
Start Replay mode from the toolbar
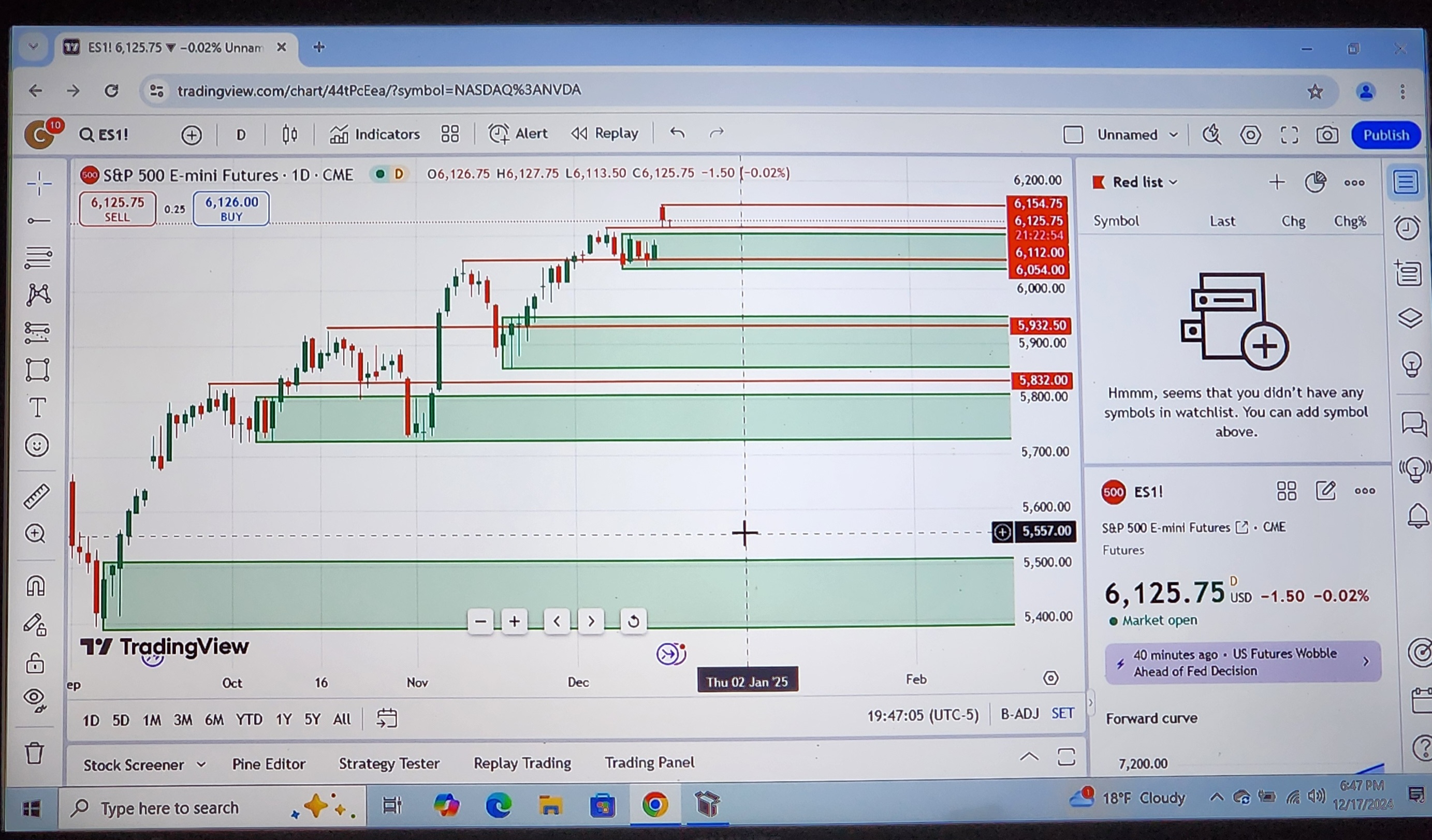coord(604,134)
